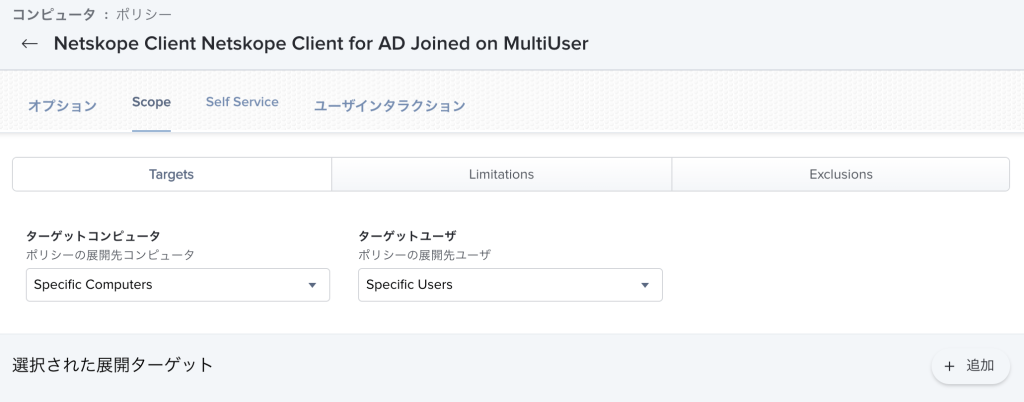The height and width of the screenshot is (402, 1024).
Task: Click the policy title Netskope Client text
Action: click(321, 44)
